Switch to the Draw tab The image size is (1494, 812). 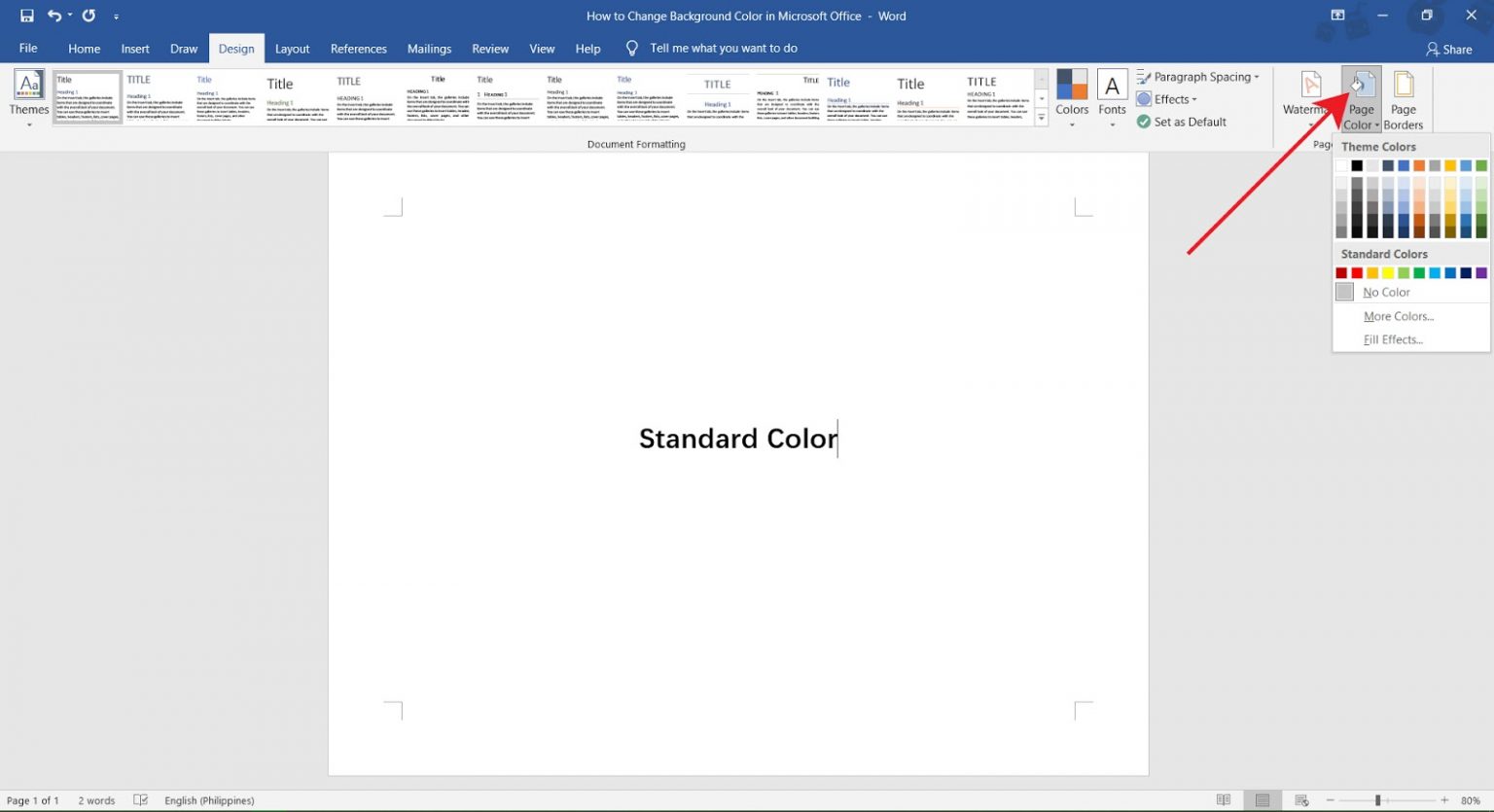[184, 49]
